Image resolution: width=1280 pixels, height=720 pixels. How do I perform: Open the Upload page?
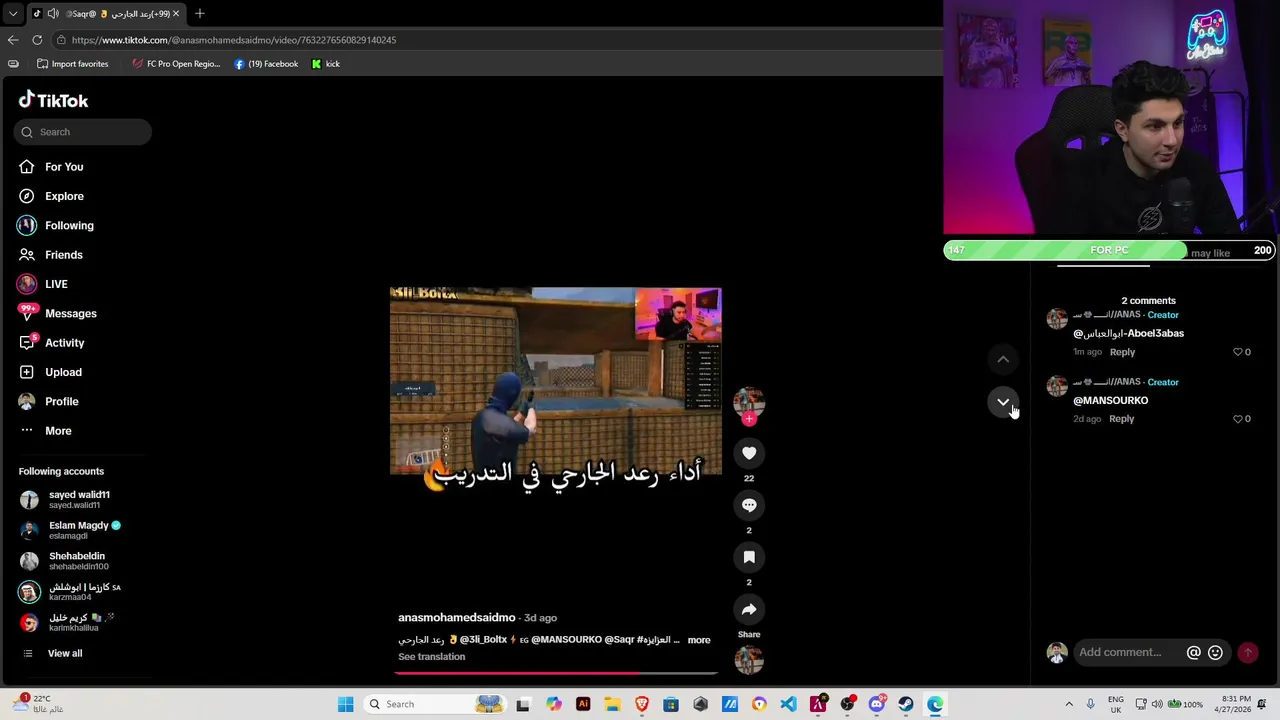coord(63,372)
